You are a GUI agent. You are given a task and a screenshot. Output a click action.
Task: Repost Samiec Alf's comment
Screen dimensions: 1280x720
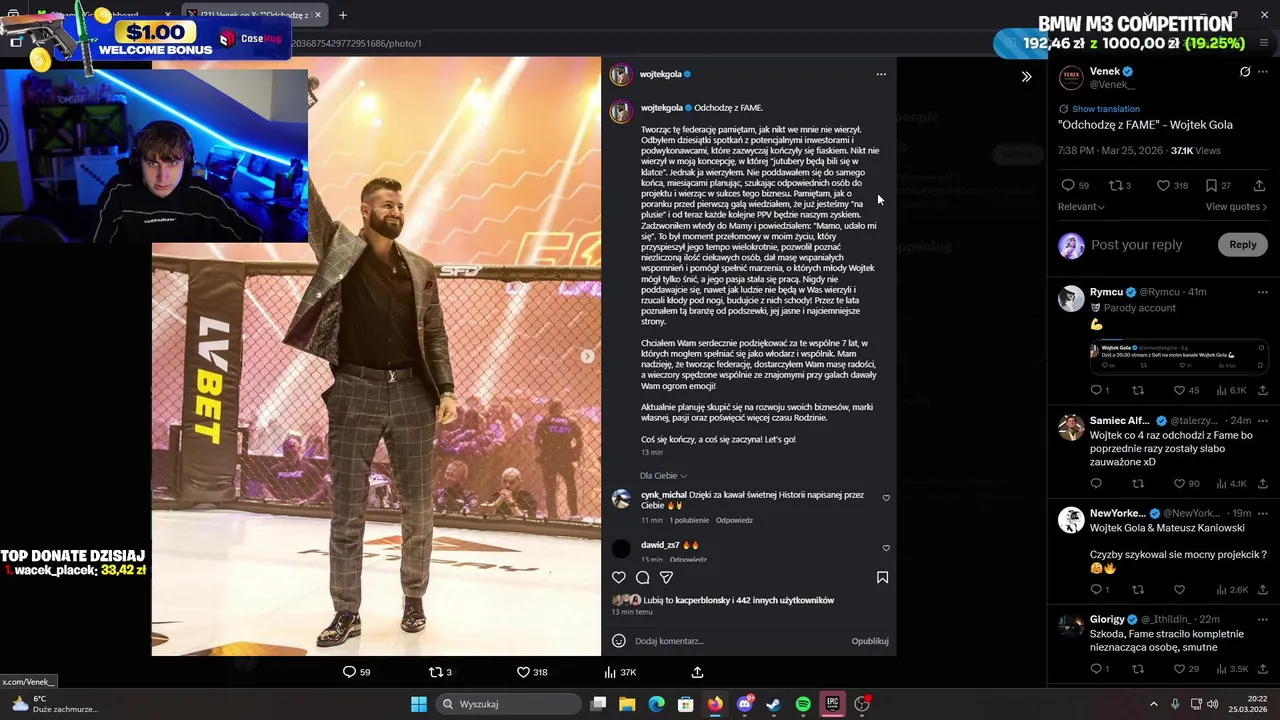(x=1137, y=484)
